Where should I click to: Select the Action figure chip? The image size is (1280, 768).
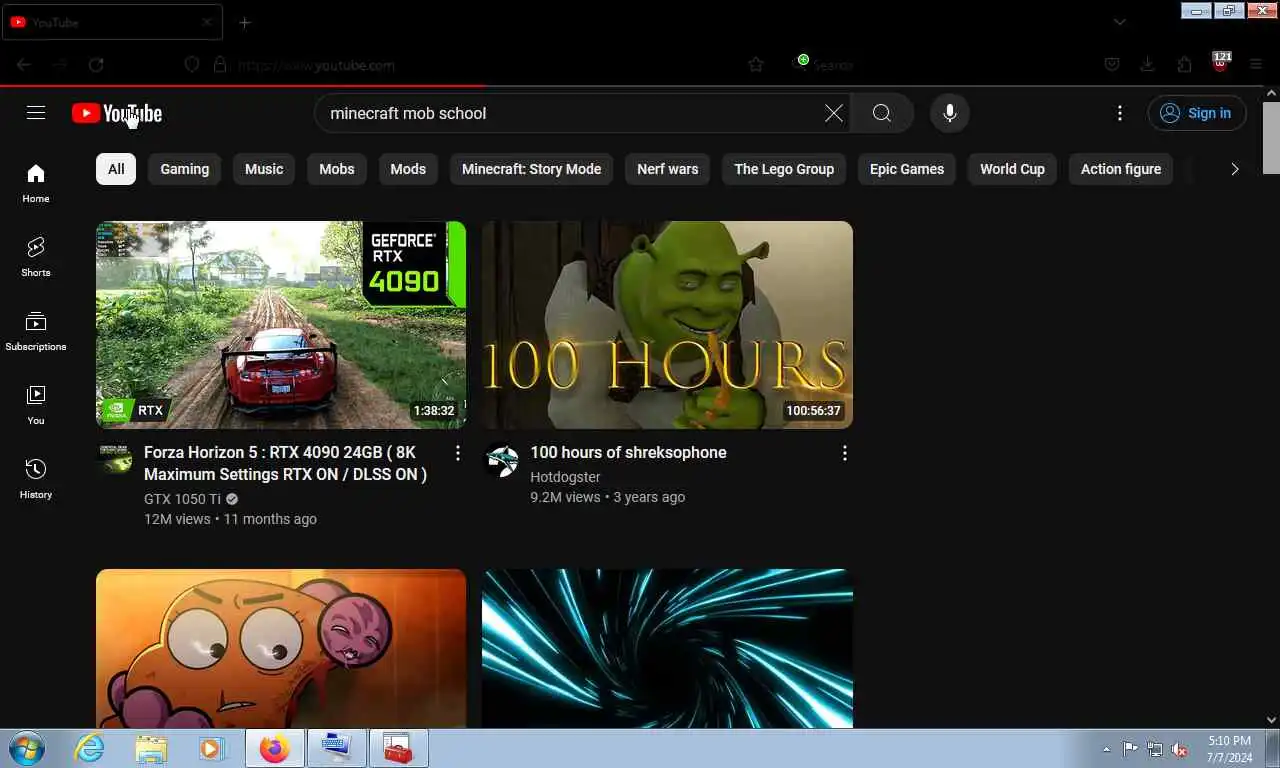click(x=1121, y=169)
